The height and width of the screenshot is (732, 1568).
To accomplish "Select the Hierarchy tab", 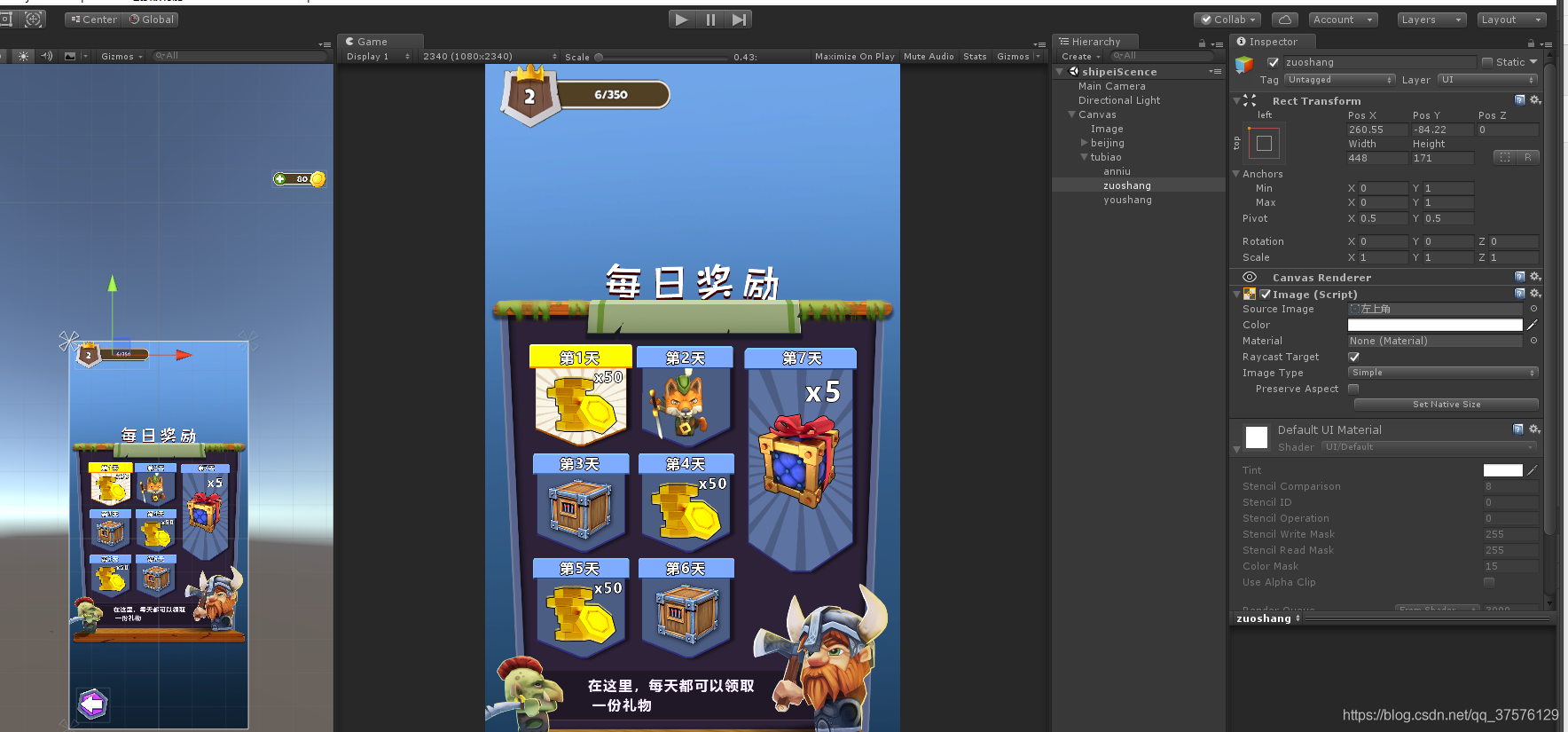I will tap(1094, 42).
